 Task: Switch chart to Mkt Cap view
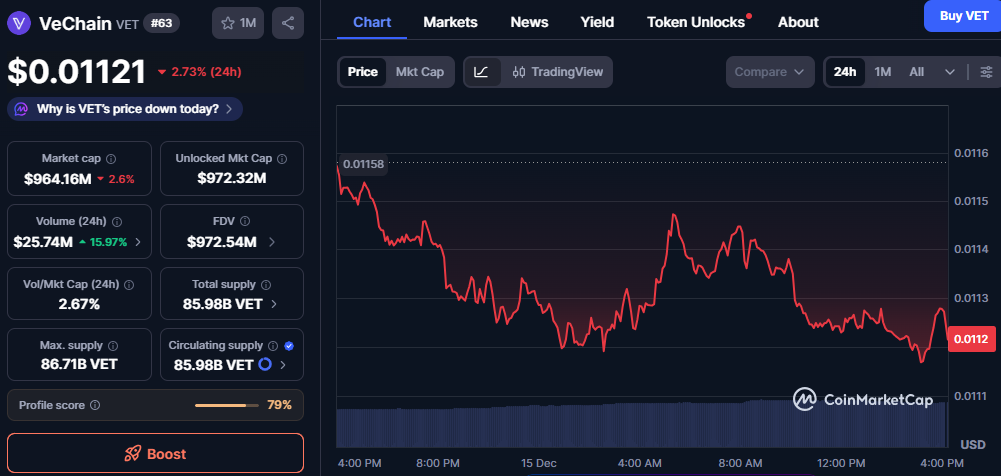coord(420,72)
